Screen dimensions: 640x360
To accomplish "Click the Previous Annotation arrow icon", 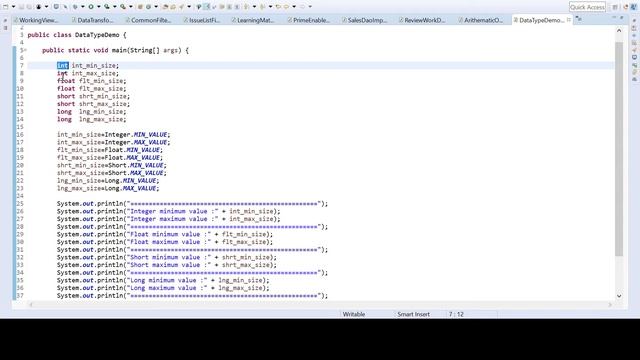I will tap(262, 7).
